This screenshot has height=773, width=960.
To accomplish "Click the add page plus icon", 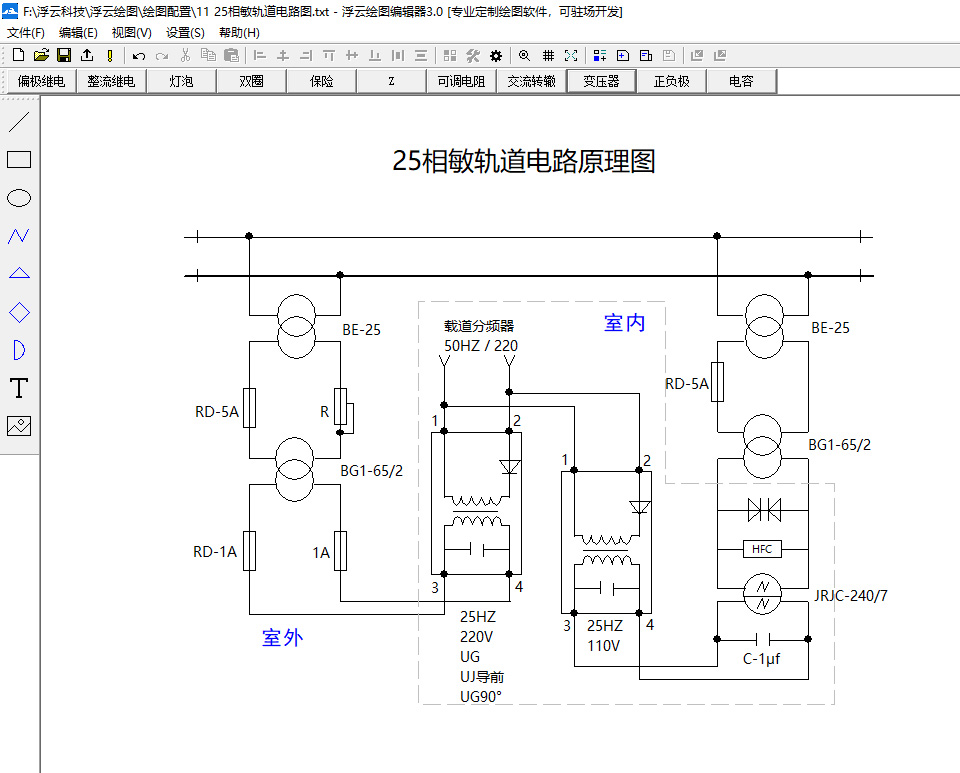I will 623,56.
